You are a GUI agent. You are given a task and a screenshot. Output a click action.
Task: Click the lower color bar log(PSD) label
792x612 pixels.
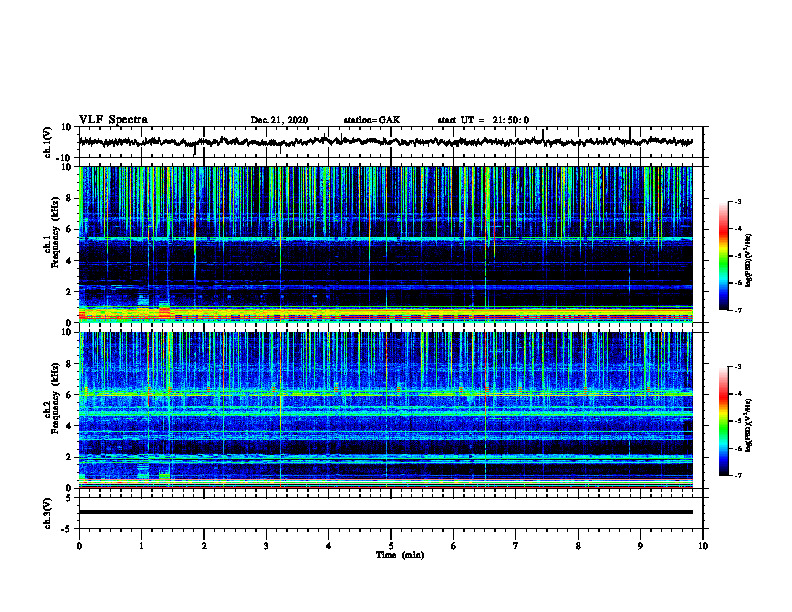tap(749, 425)
